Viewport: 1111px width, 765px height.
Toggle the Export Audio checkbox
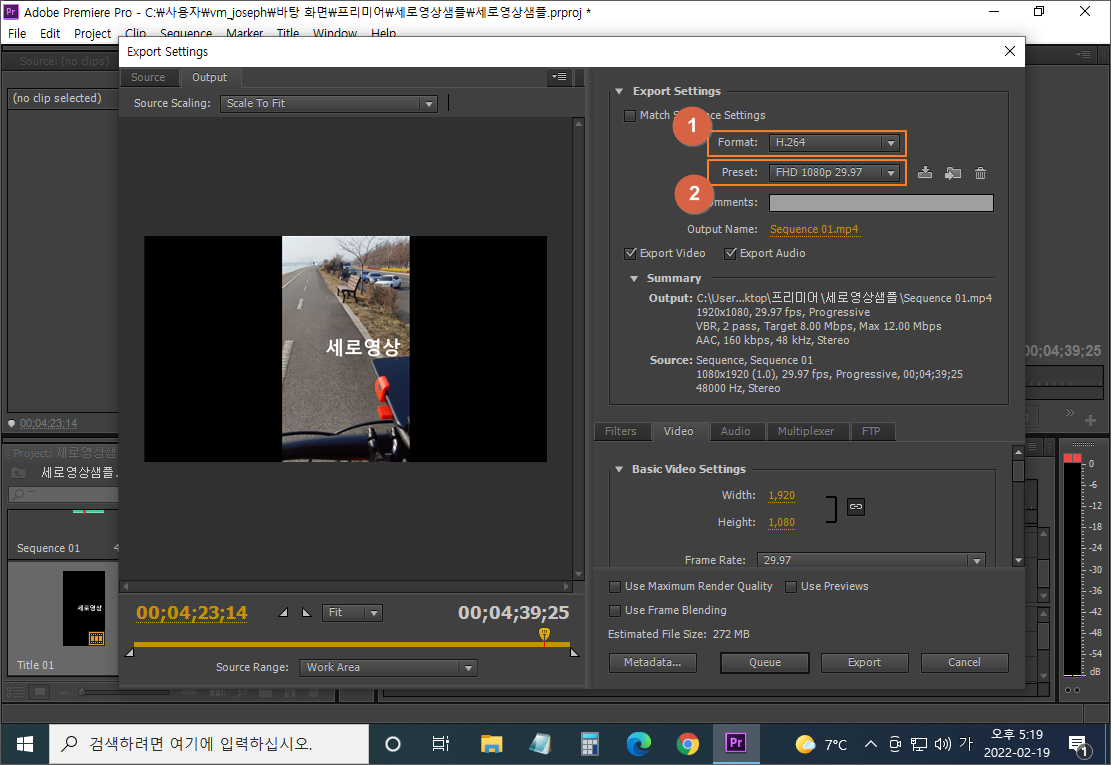pyautogui.click(x=730, y=254)
